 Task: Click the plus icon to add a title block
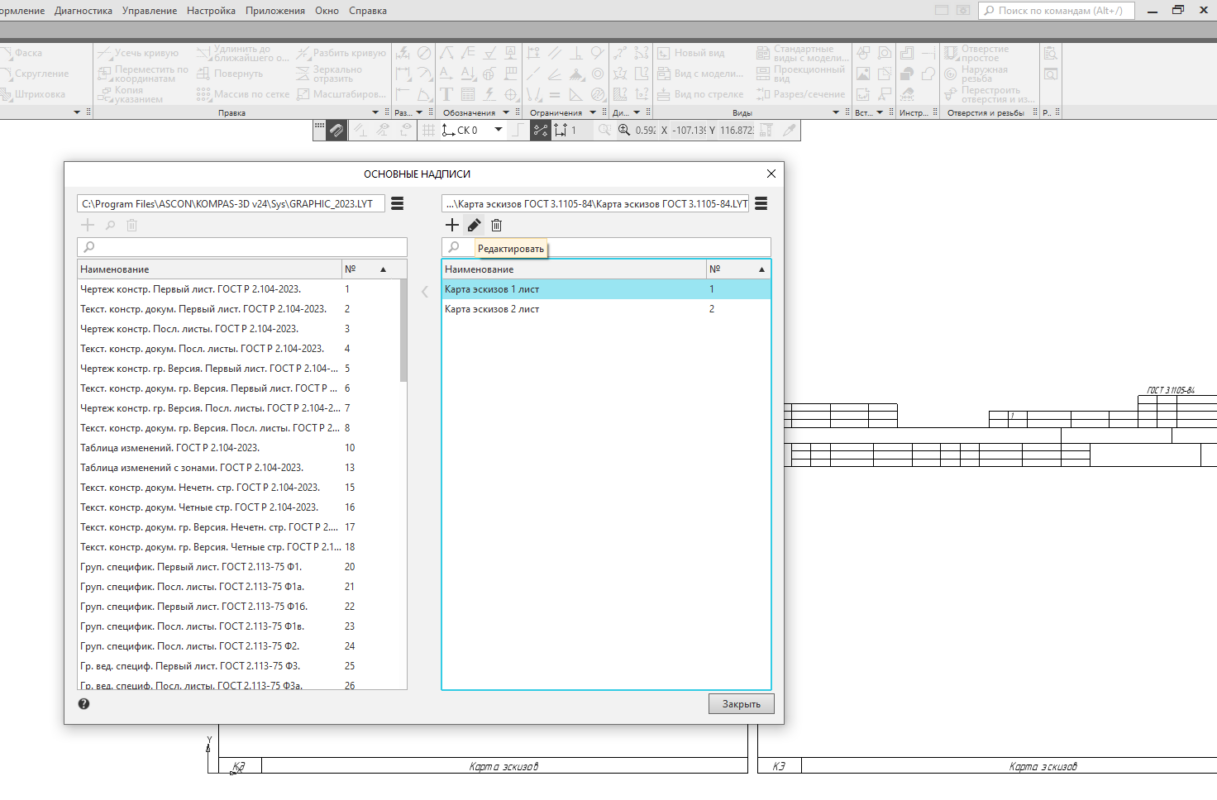pos(452,226)
